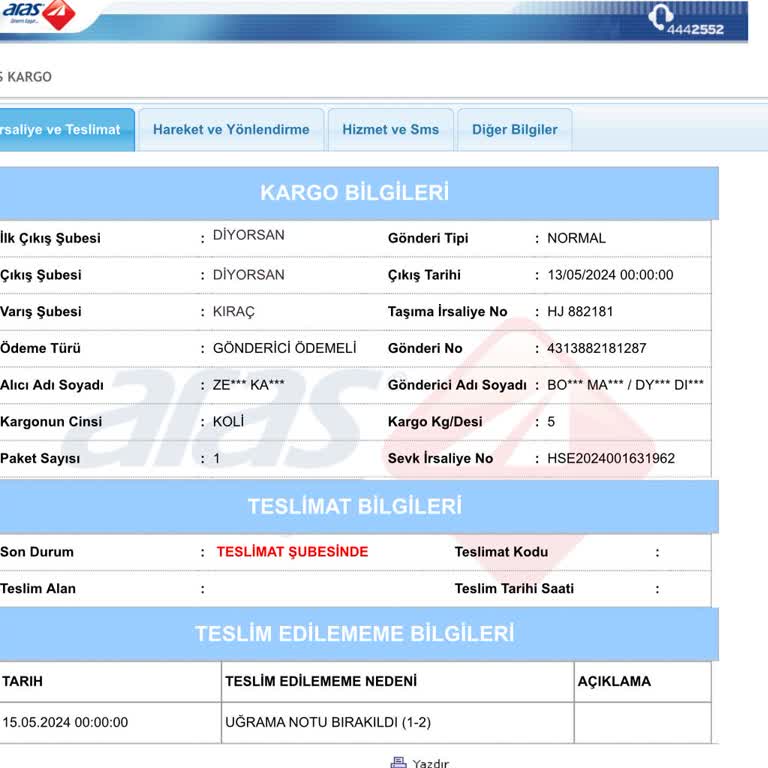Image resolution: width=768 pixels, height=768 pixels.
Task: Open the Hizmet ve Sms tab
Action: (390, 130)
